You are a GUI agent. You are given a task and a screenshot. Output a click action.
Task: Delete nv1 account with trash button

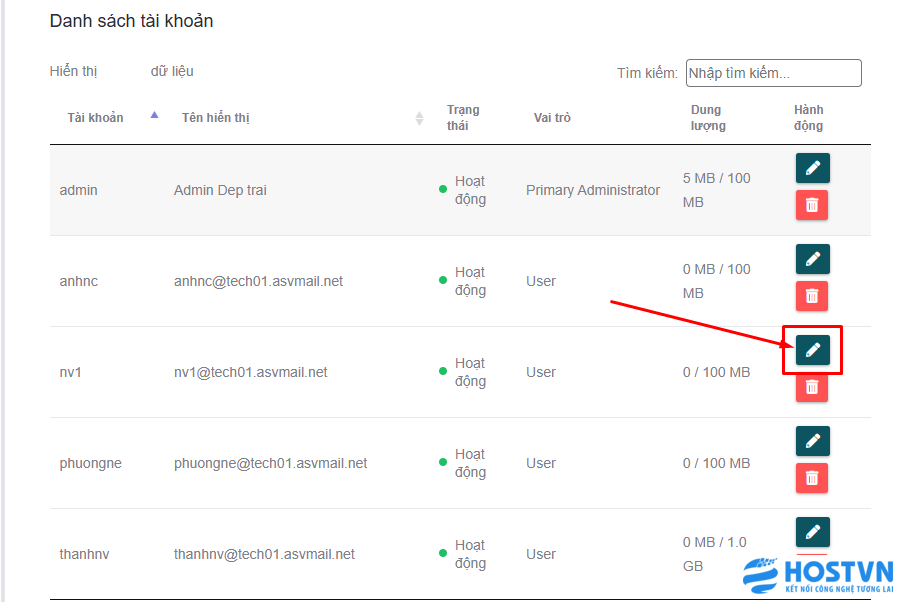click(812, 387)
